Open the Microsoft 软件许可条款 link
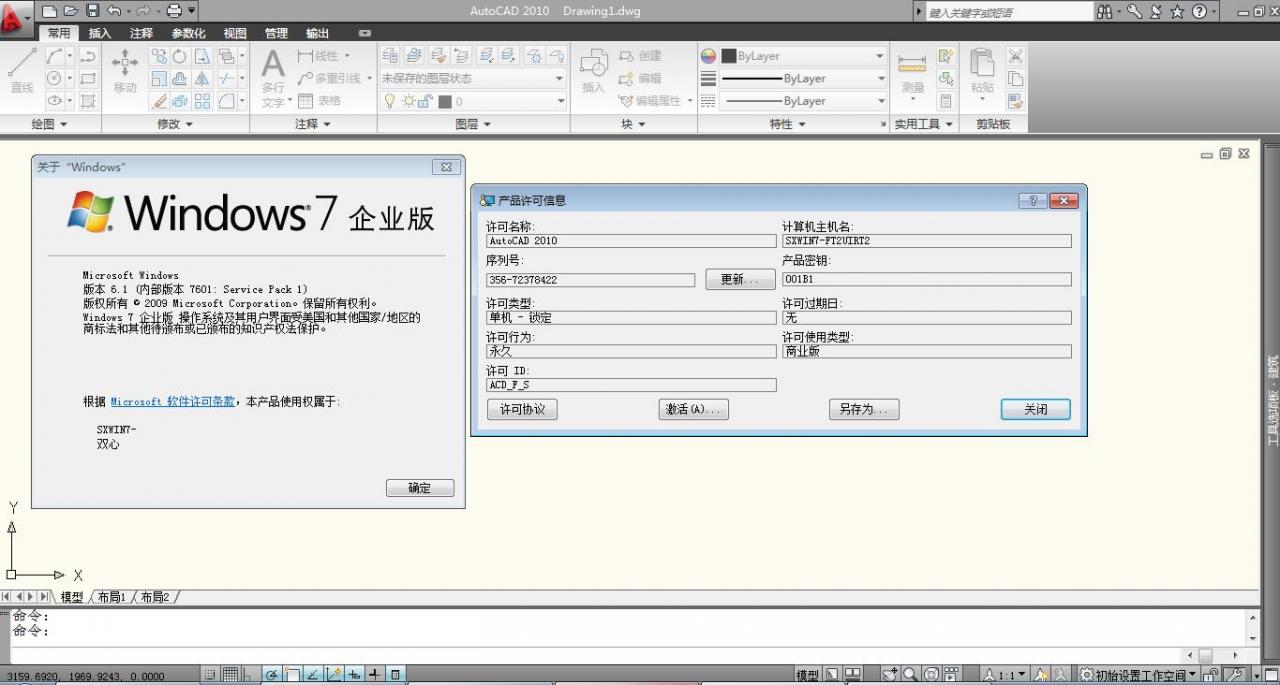Viewport: 1280px width, 685px height. pyautogui.click(x=172, y=401)
